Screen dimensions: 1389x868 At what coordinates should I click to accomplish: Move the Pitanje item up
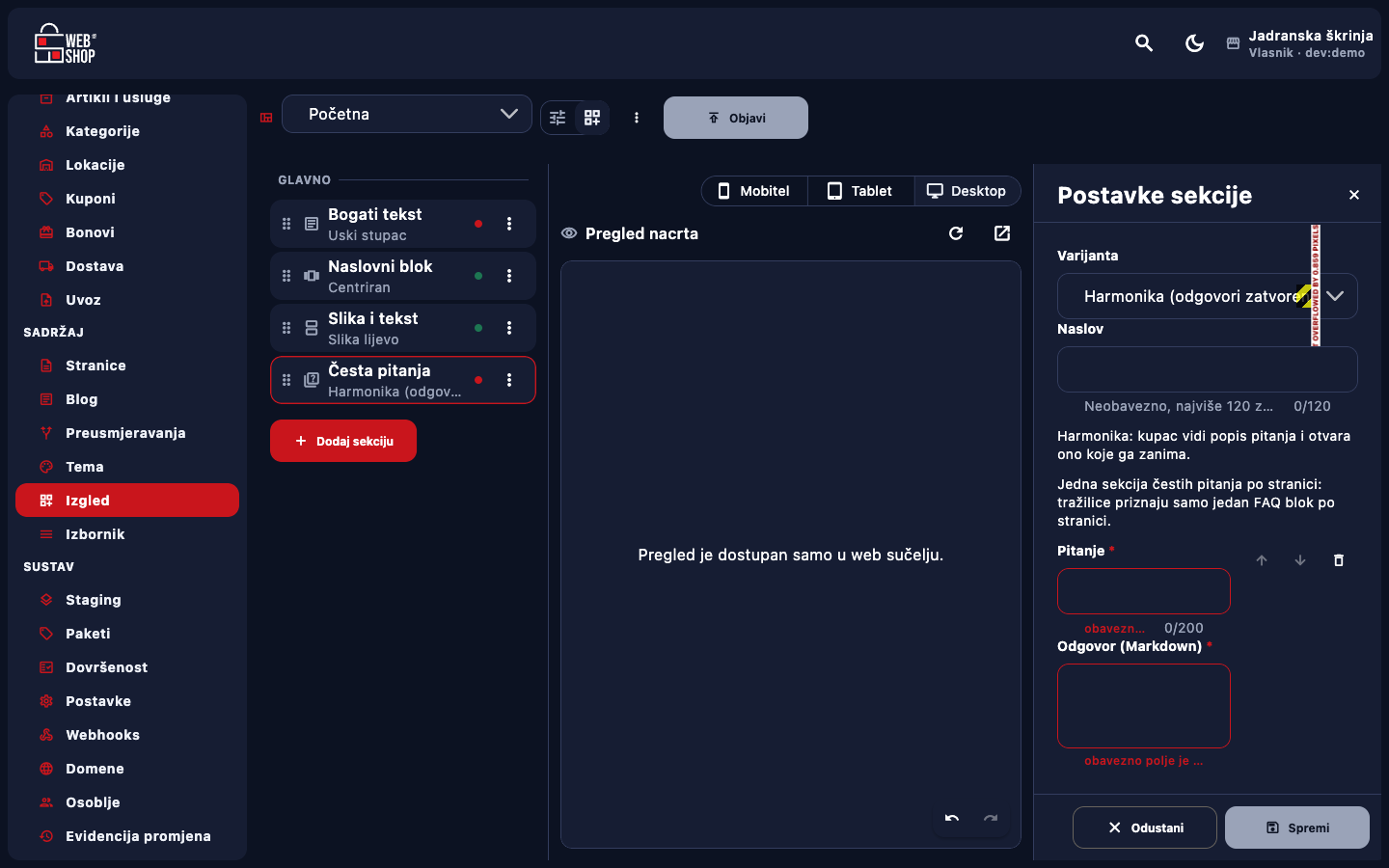pyautogui.click(x=1262, y=560)
